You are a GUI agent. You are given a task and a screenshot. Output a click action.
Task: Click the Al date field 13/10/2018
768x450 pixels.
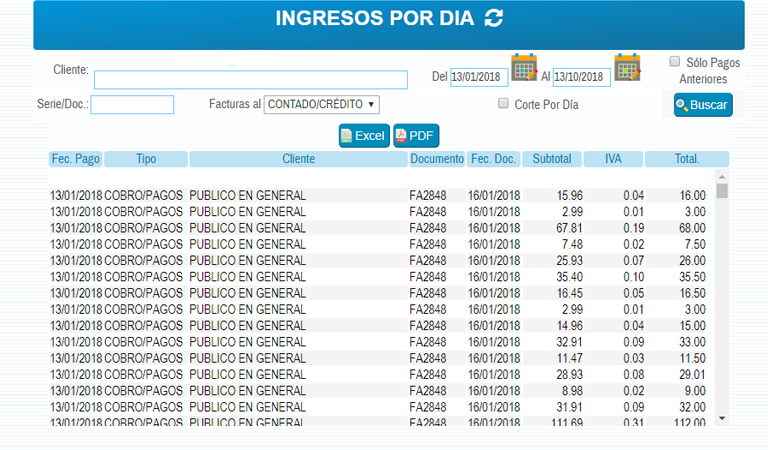click(582, 77)
